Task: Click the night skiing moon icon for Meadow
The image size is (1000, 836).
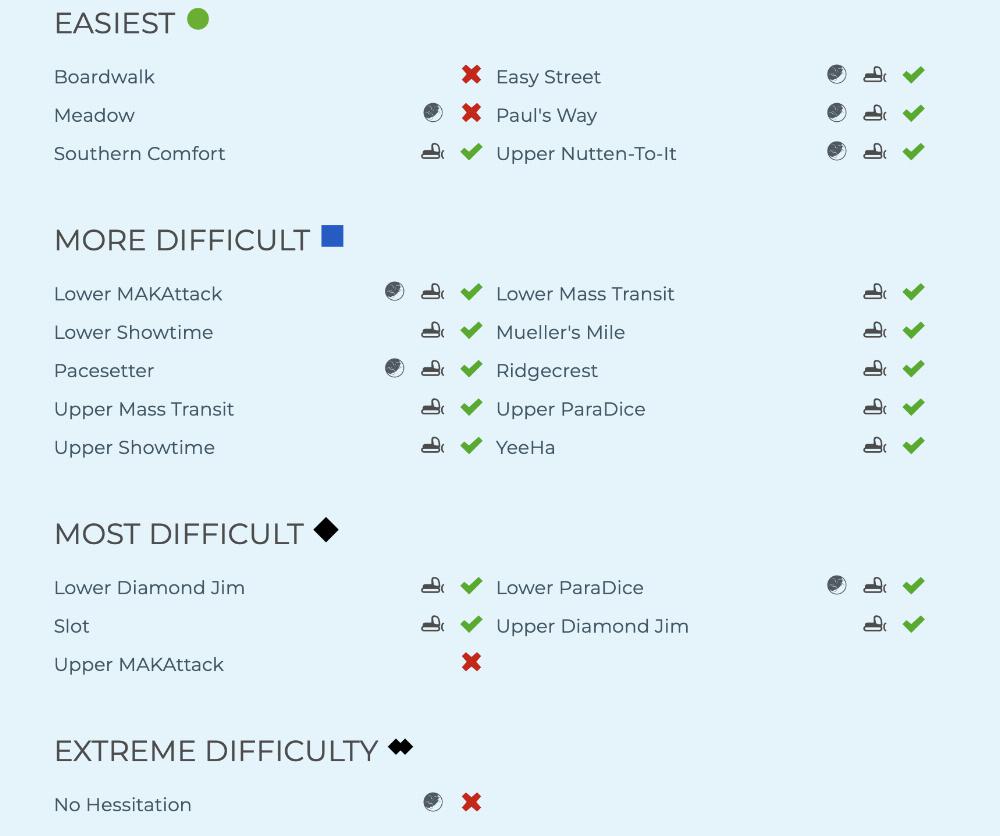Action: coord(433,113)
